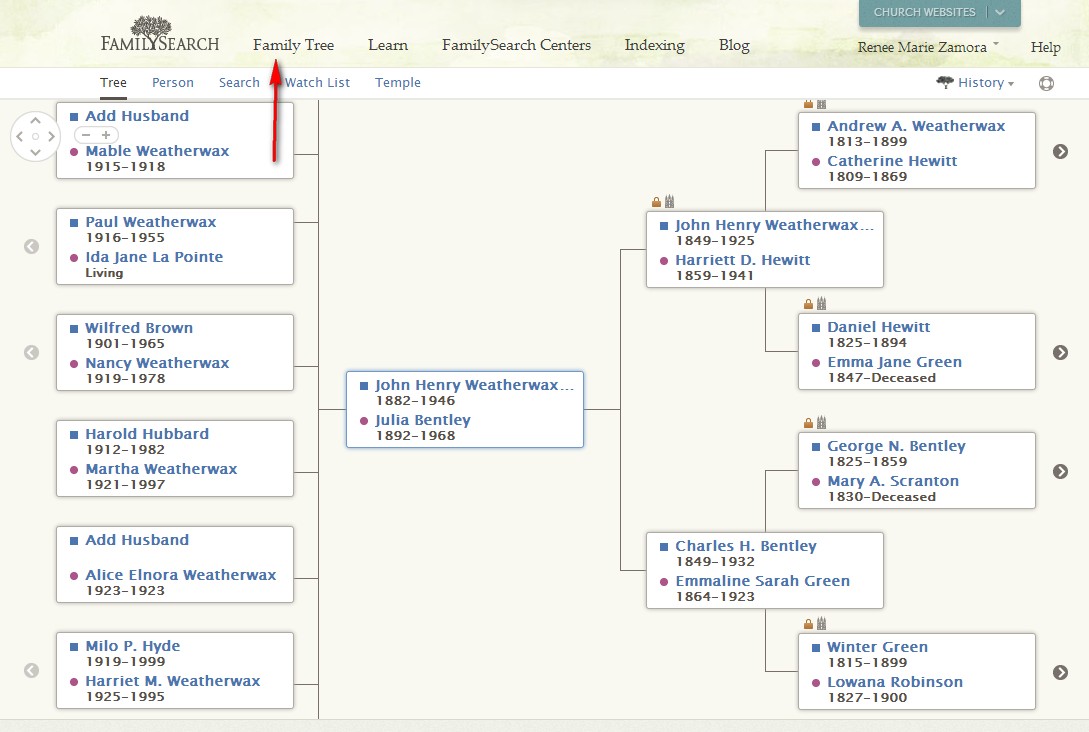The height and width of the screenshot is (732, 1089).
Task: Expand ancestors of Daniel Hewitt
Action: tap(1060, 352)
